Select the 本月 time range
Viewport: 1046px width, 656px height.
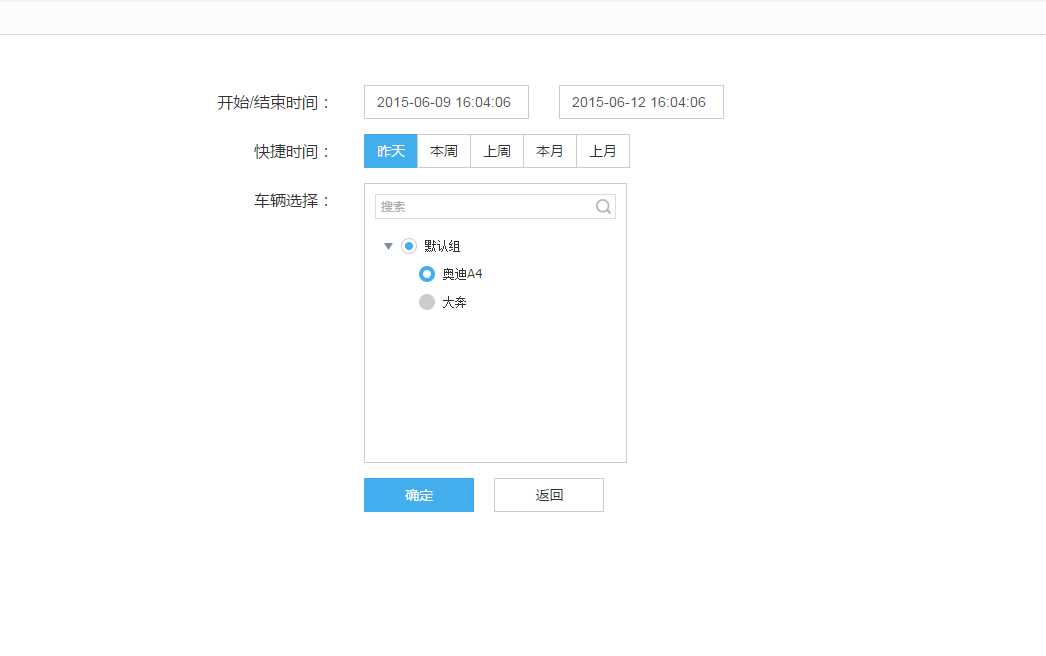click(549, 150)
